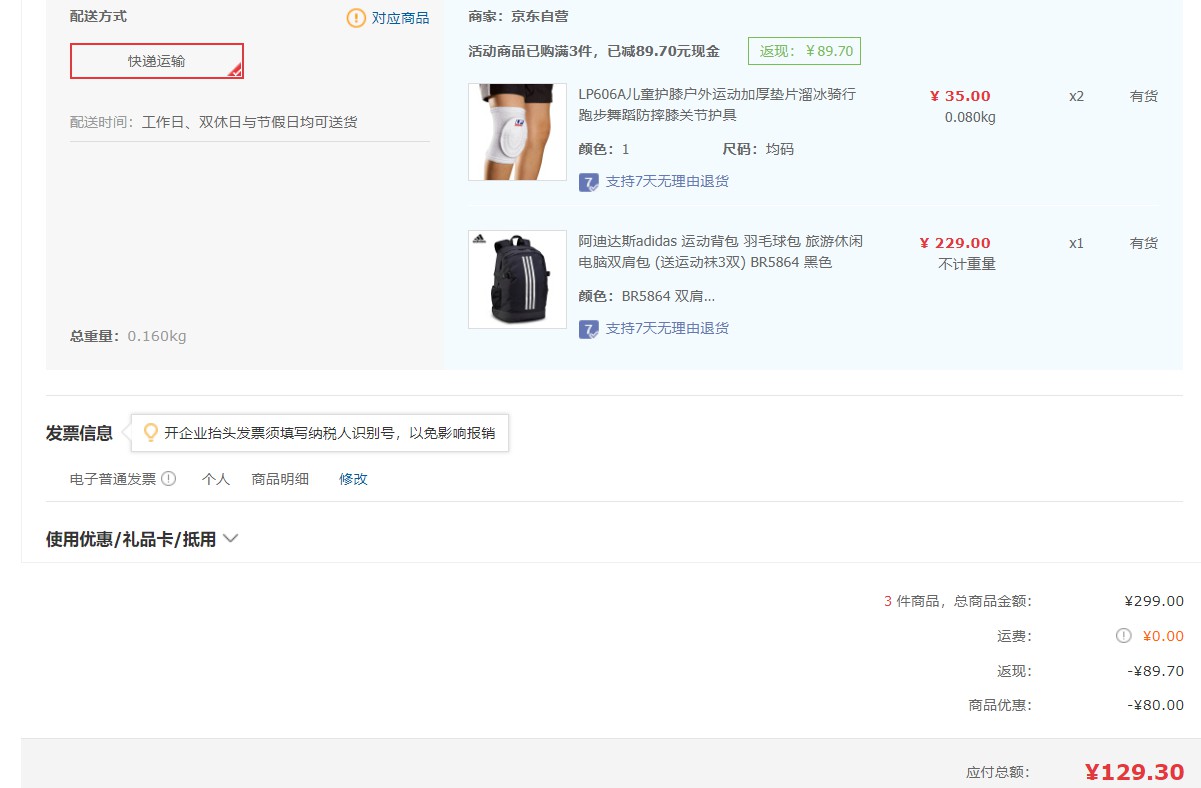Click the info icon beside 电子普通发票
Screen dimensions: 1201x788
coord(168,478)
